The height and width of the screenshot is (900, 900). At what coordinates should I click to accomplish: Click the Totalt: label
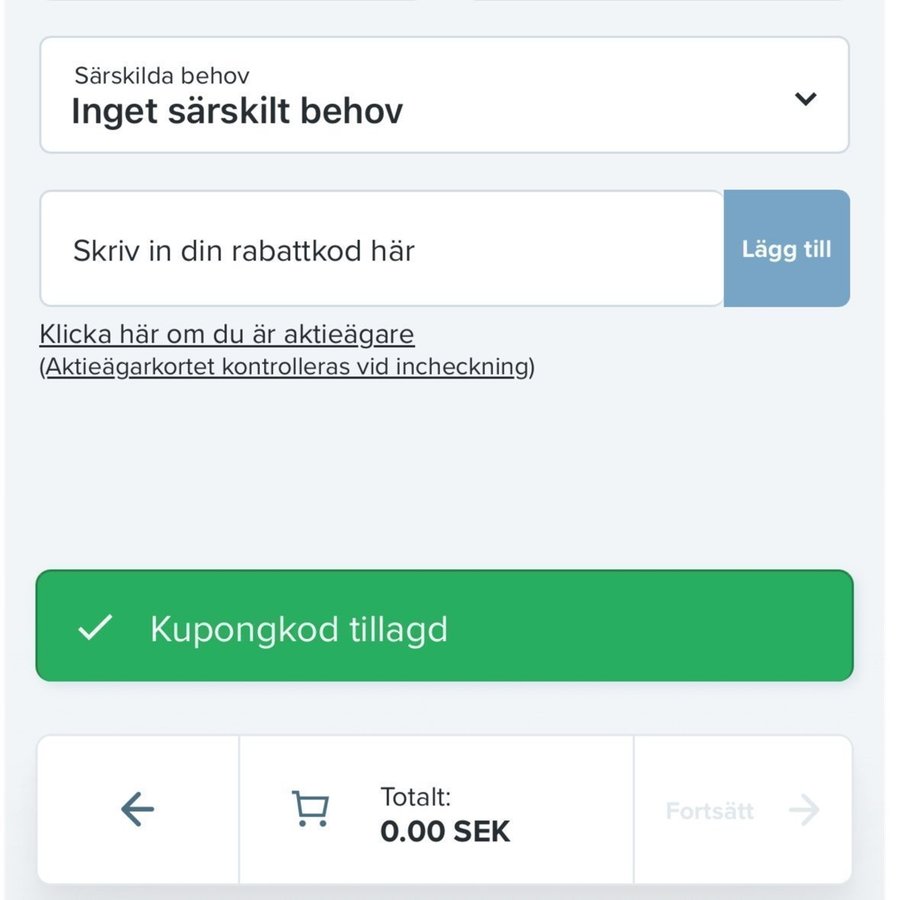(415, 797)
